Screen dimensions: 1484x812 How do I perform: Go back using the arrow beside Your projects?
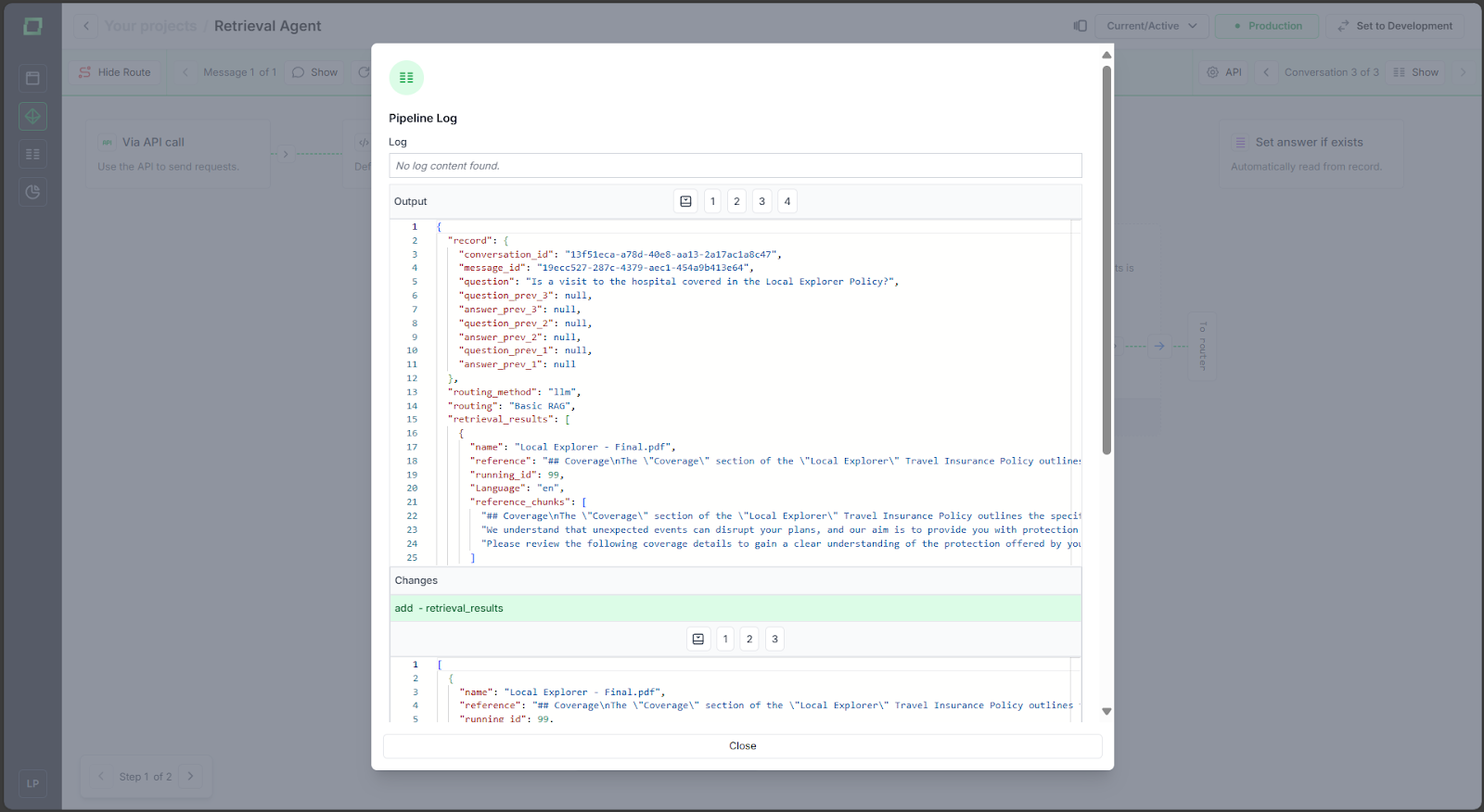pos(86,26)
